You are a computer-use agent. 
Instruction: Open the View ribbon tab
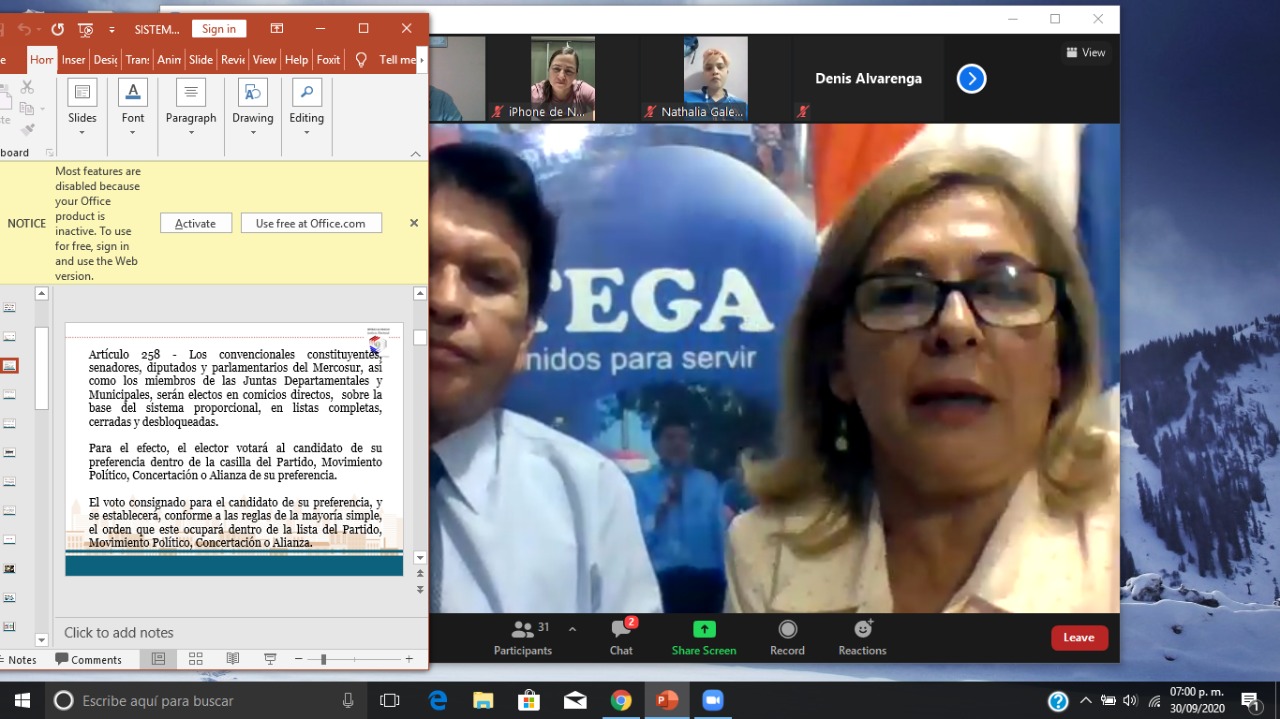[264, 60]
